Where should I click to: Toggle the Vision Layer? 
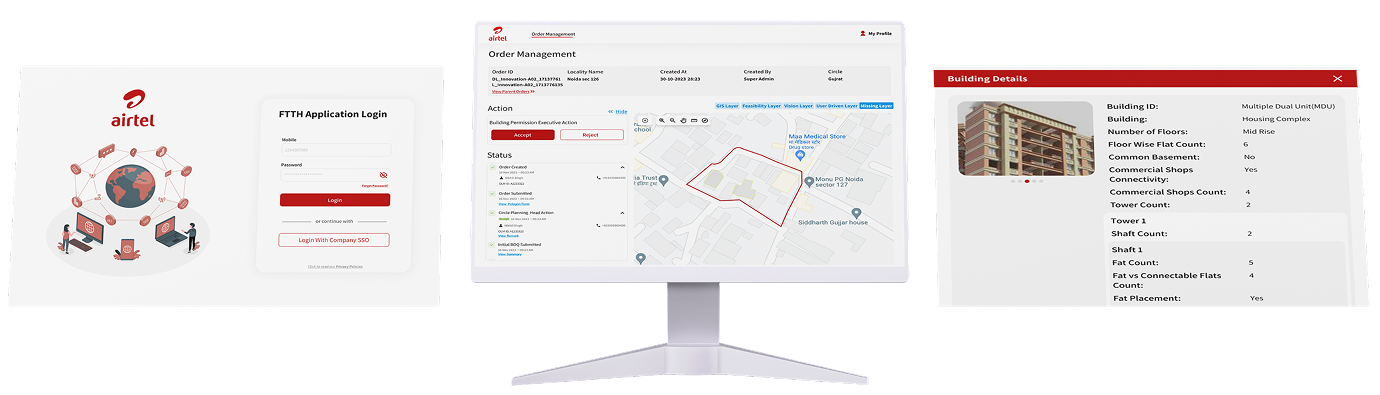(x=798, y=105)
